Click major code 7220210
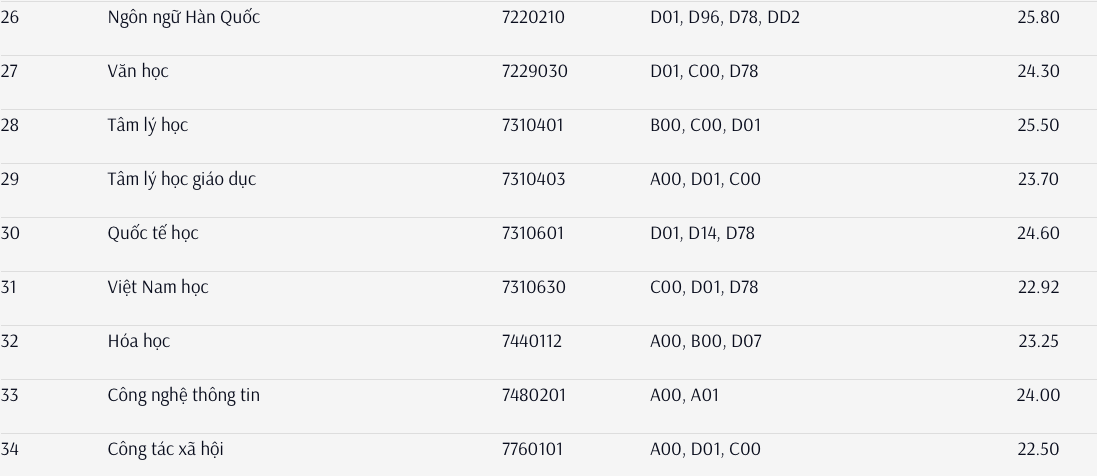Screen dimensions: 1097x476 coord(533,18)
